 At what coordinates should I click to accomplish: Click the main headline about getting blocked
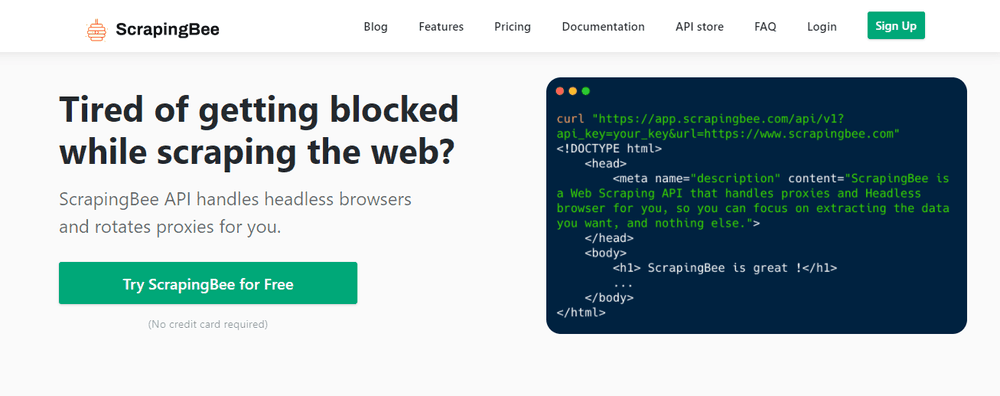(x=258, y=131)
